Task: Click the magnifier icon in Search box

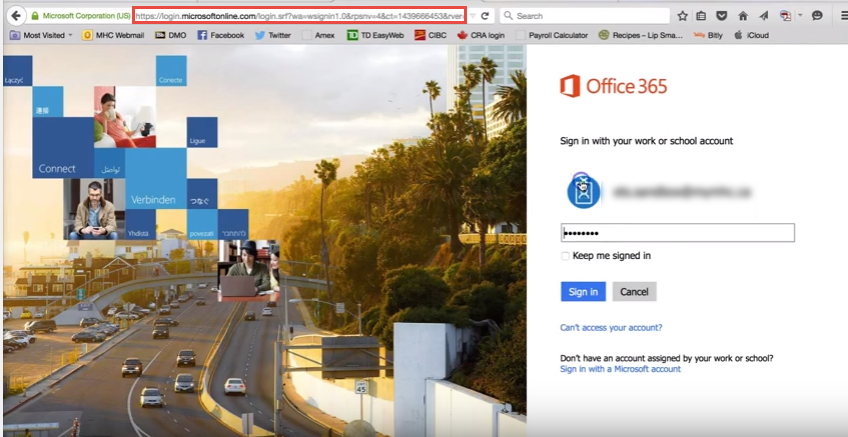Action: tap(508, 16)
